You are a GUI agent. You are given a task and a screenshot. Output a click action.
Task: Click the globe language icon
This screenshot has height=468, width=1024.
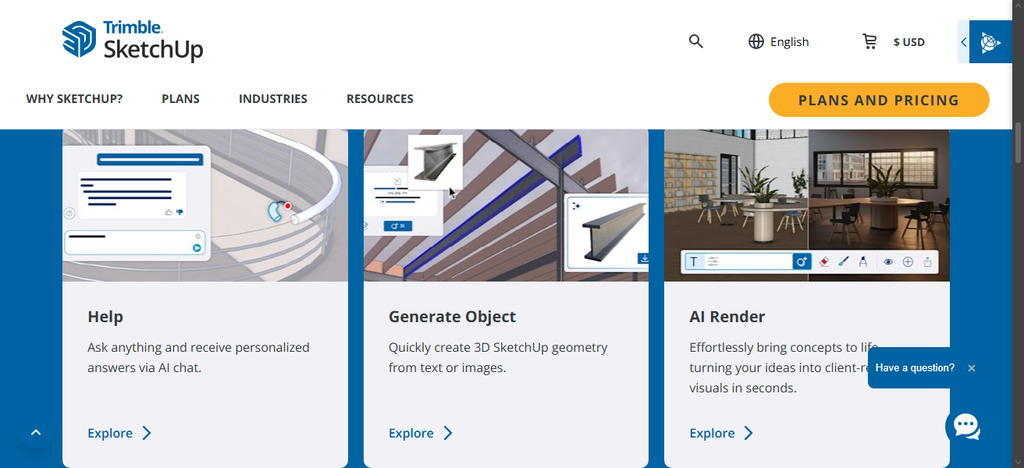[756, 42]
